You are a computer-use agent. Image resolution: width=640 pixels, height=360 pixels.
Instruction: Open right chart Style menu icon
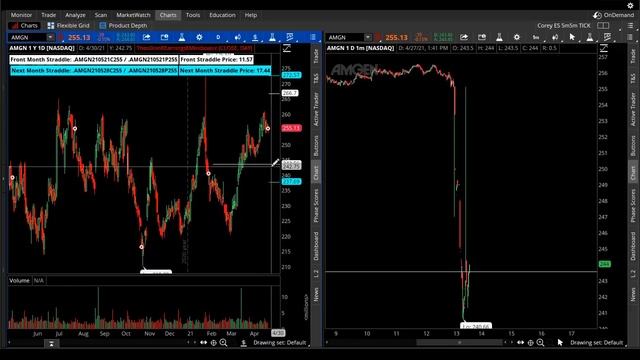(x=555, y=37)
